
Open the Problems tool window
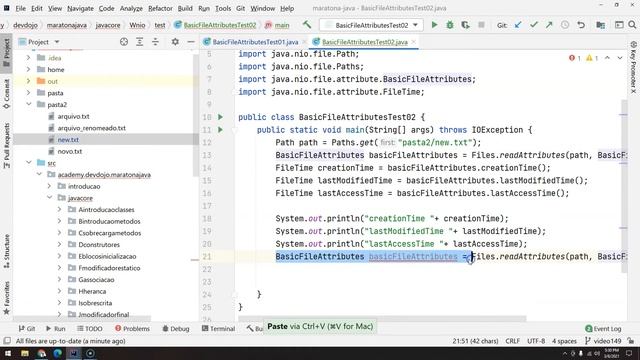point(132,329)
